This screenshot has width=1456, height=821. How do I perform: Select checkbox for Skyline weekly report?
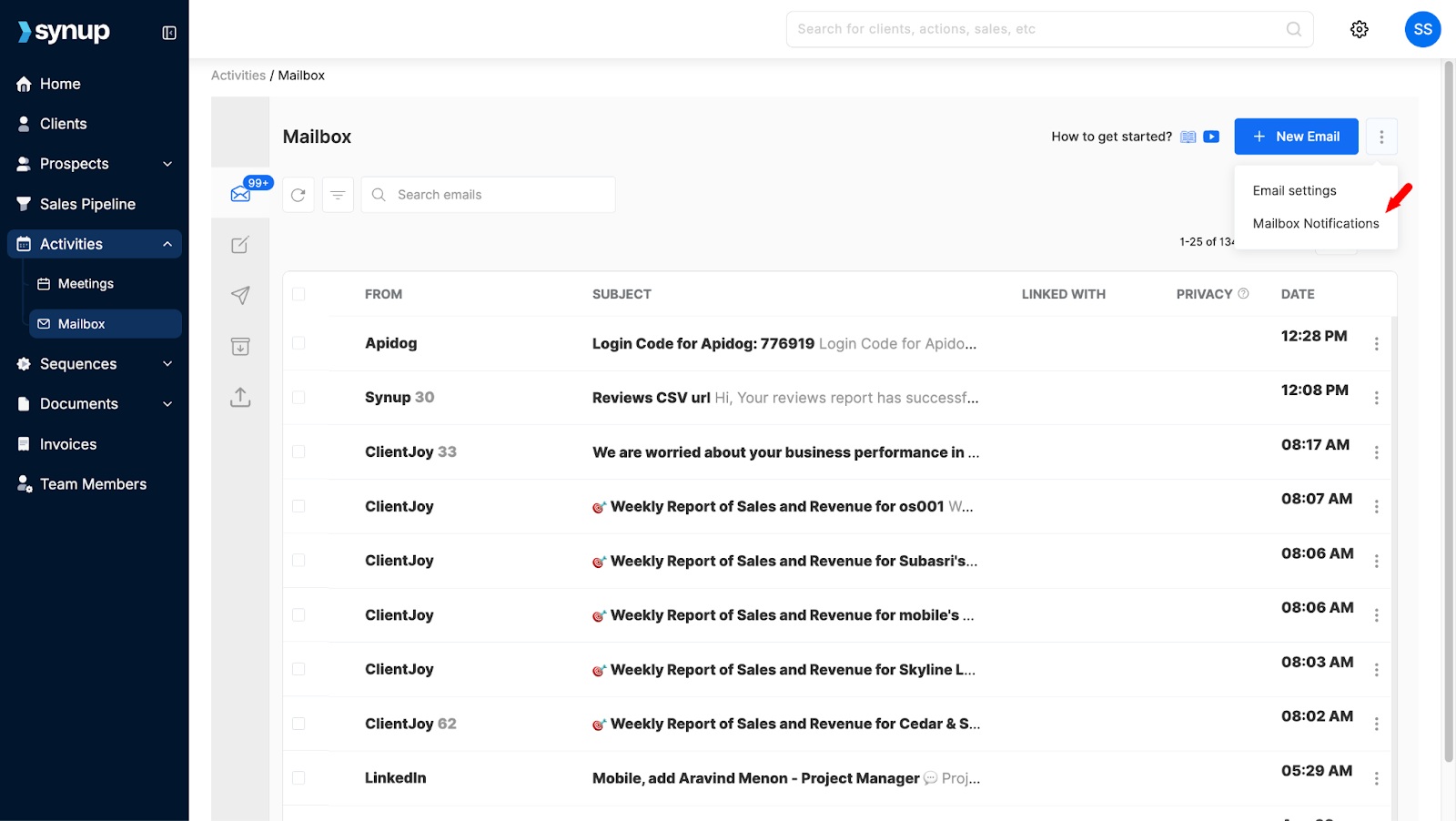point(298,669)
